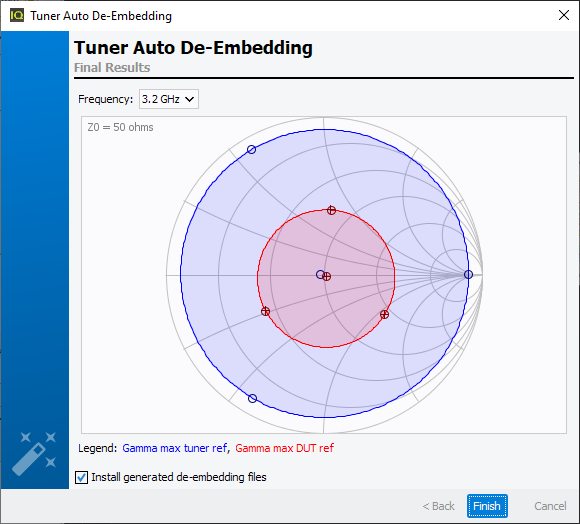The image size is (580, 524).
Task: Click Gamma max tuner ref legend label
Action: click(175, 448)
